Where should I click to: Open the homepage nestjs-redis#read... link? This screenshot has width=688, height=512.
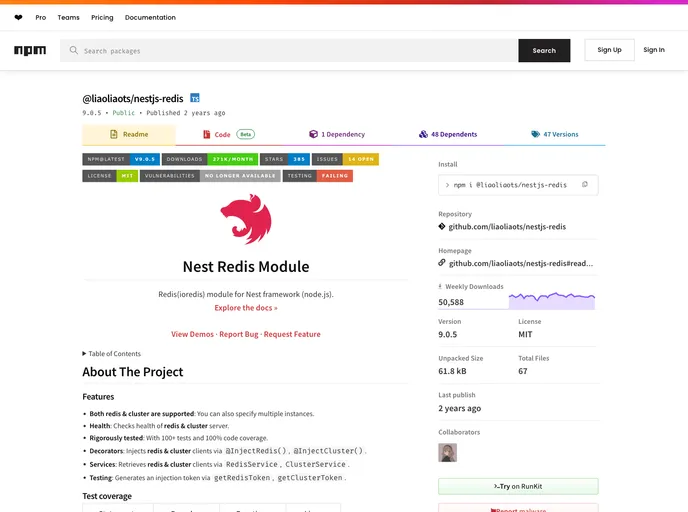coord(521,263)
